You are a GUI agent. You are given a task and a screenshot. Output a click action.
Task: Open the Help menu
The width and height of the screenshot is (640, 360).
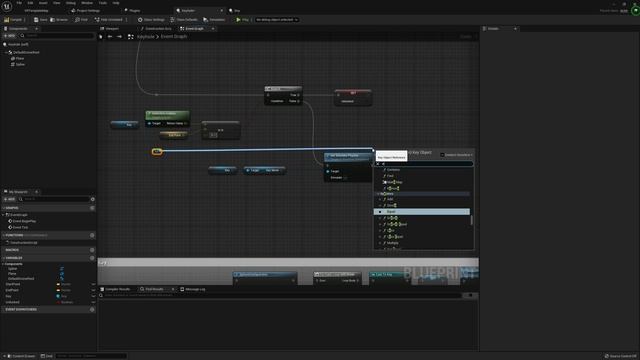116,3
